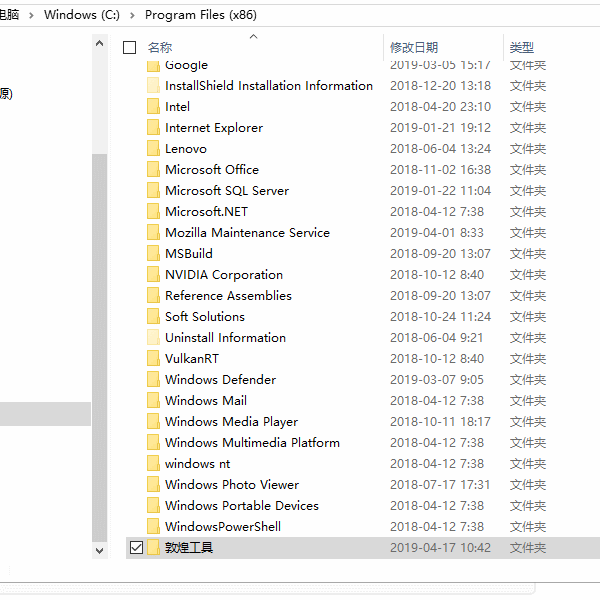600x600 pixels.
Task: Uncheck the 敦煌工具 folder checkbox
Action: [x=136, y=548]
